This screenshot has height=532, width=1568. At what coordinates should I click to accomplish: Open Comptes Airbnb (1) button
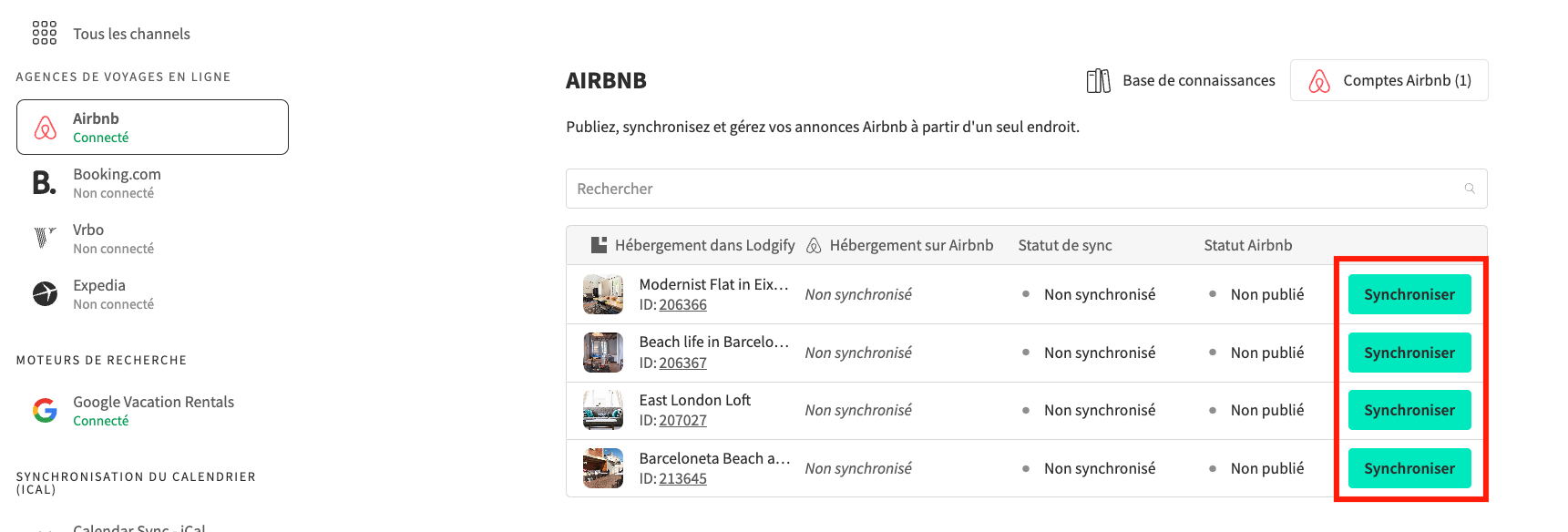[x=1389, y=80]
